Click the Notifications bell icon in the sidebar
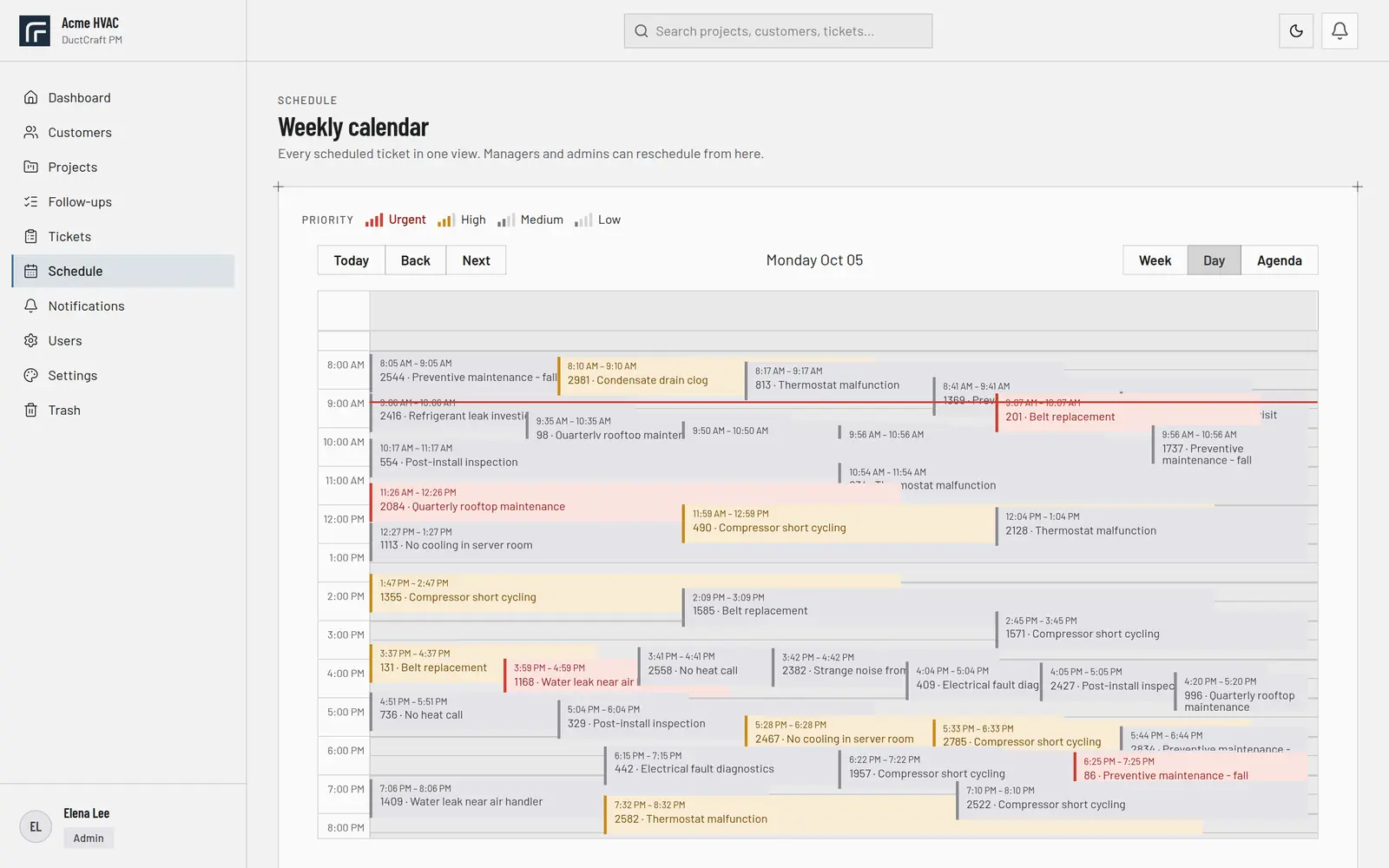This screenshot has height=868, width=1389. click(31, 306)
